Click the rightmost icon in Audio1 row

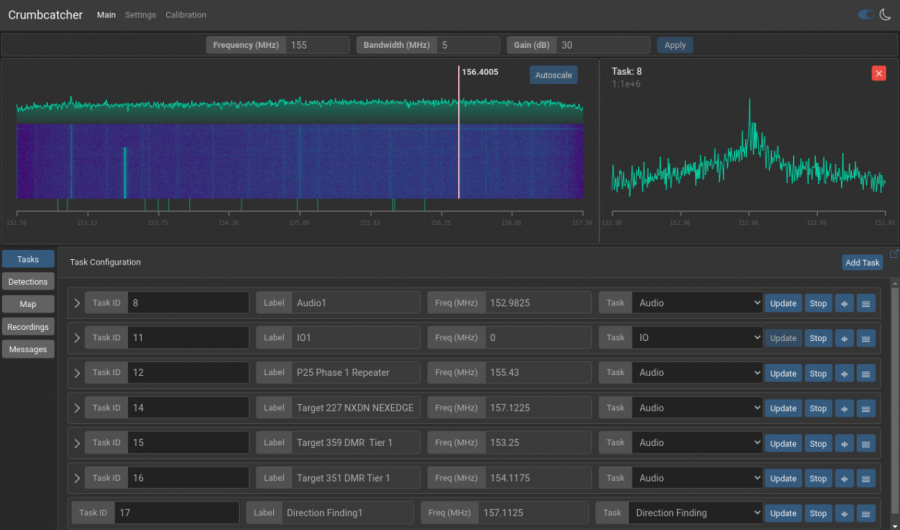point(866,303)
